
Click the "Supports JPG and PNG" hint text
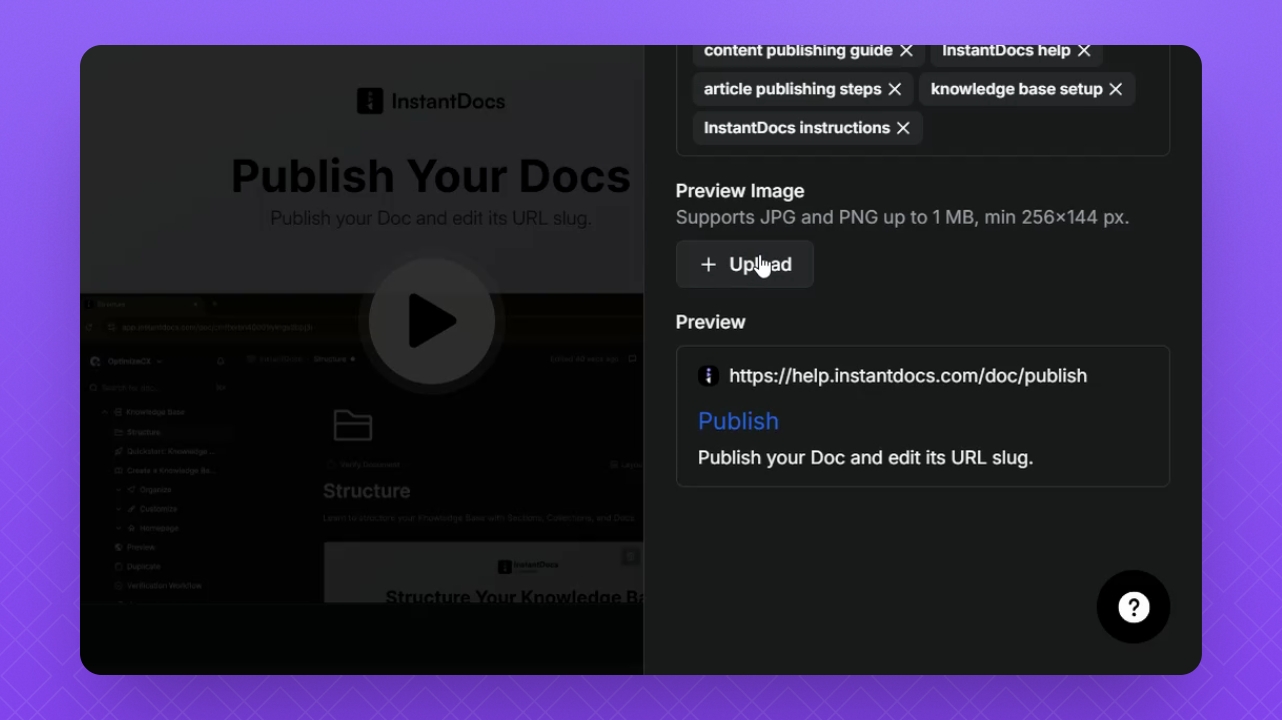[x=902, y=217]
